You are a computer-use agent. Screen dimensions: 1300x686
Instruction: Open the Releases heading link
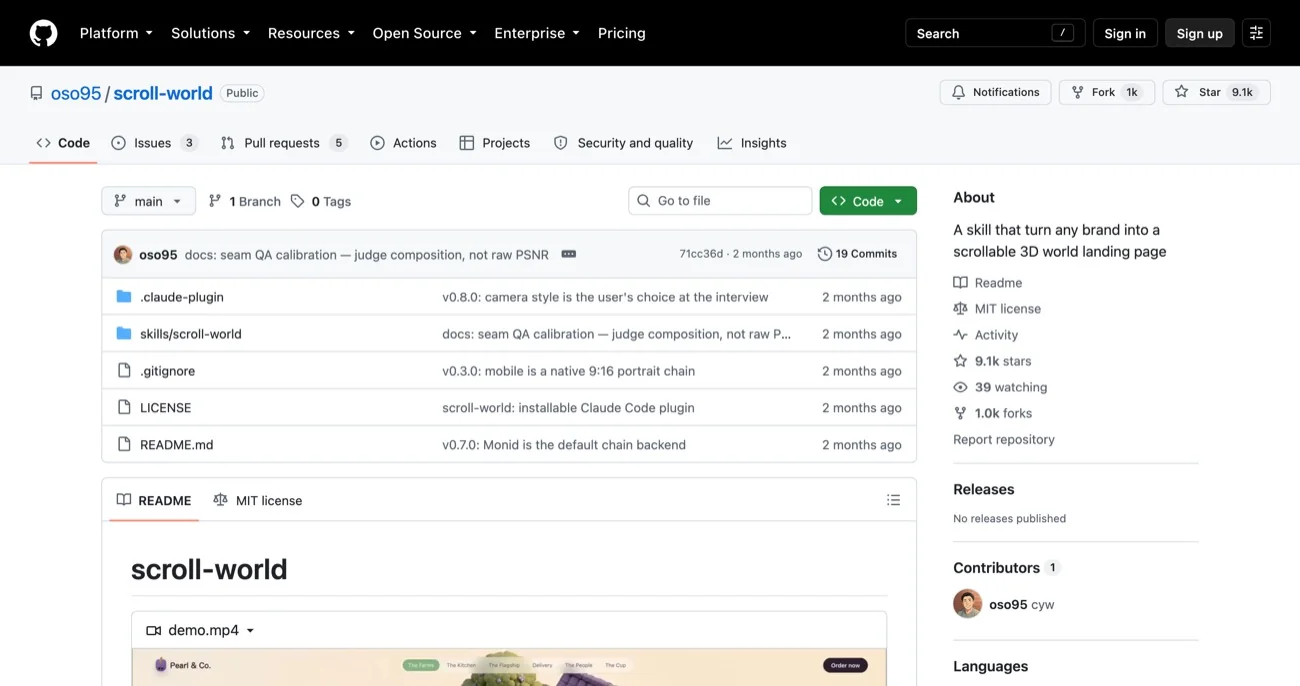(984, 489)
